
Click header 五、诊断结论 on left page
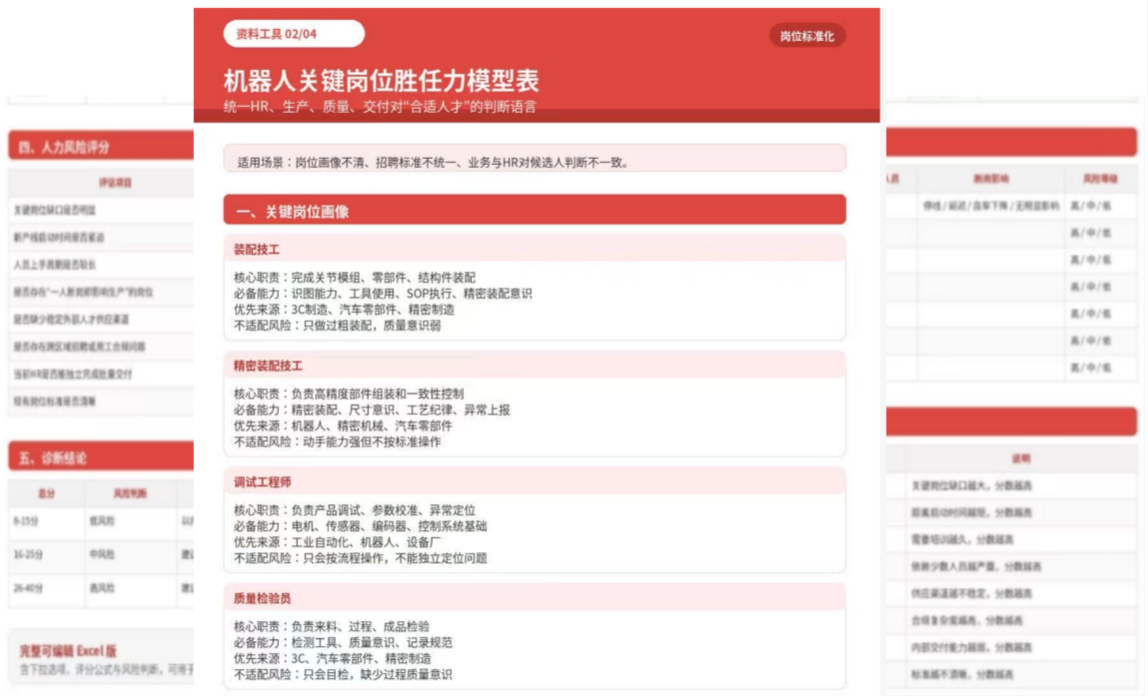(x=101, y=457)
